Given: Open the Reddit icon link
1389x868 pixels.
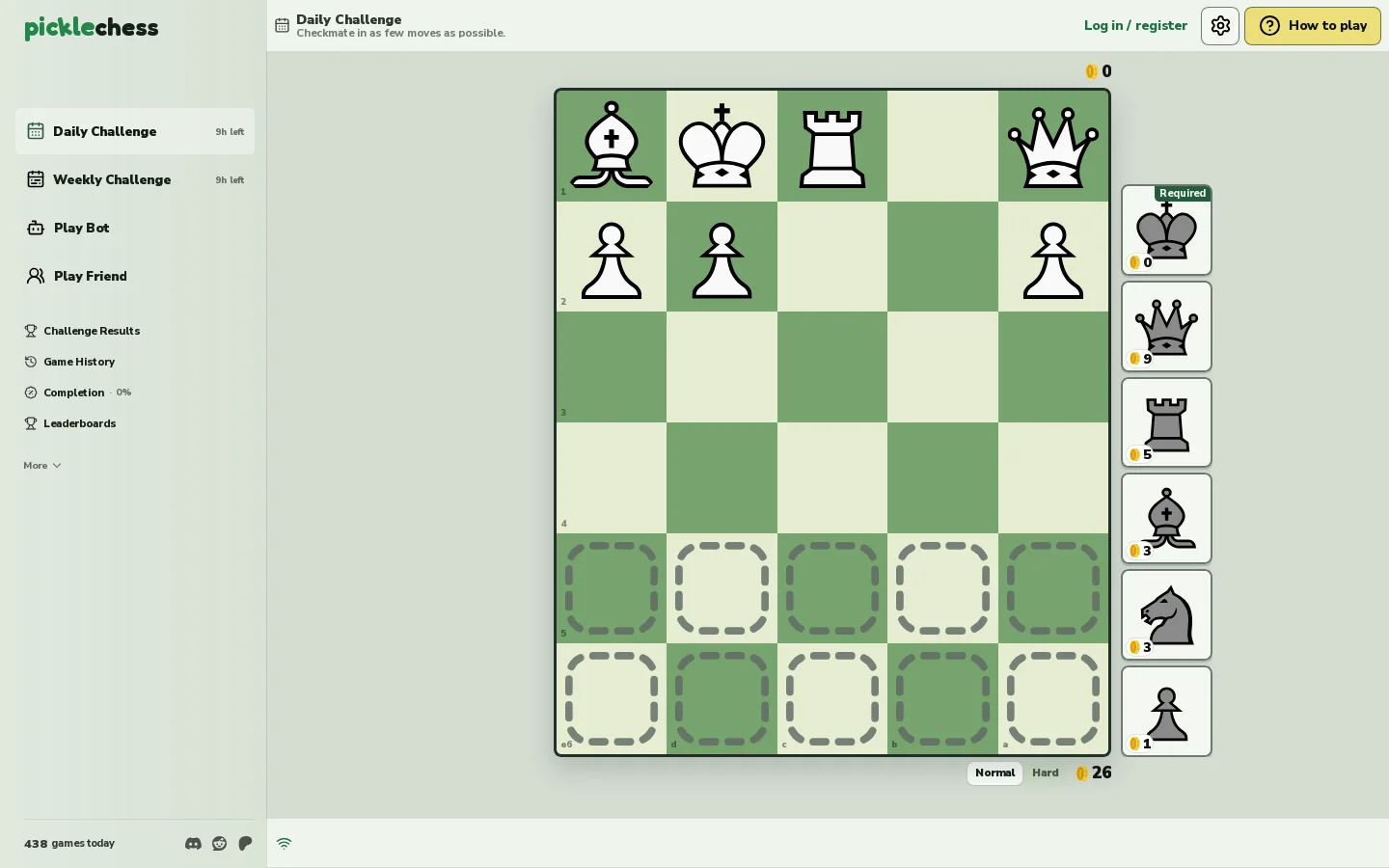Looking at the screenshot, I should 219,844.
